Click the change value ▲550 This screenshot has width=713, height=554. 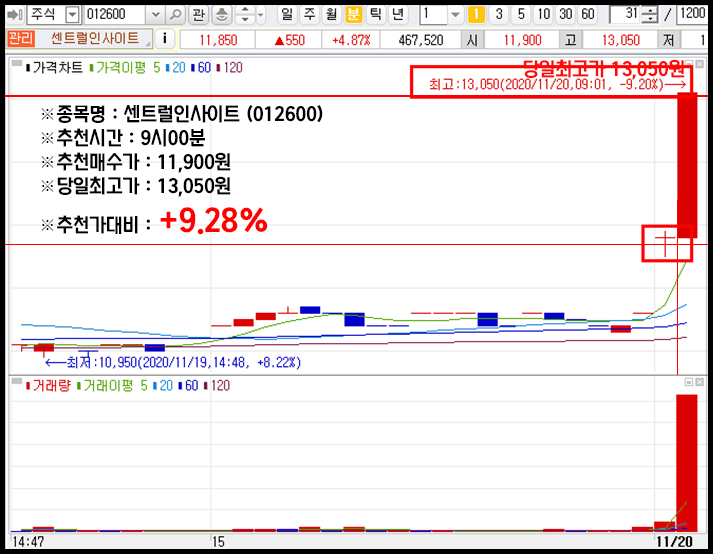tap(289, 40)
